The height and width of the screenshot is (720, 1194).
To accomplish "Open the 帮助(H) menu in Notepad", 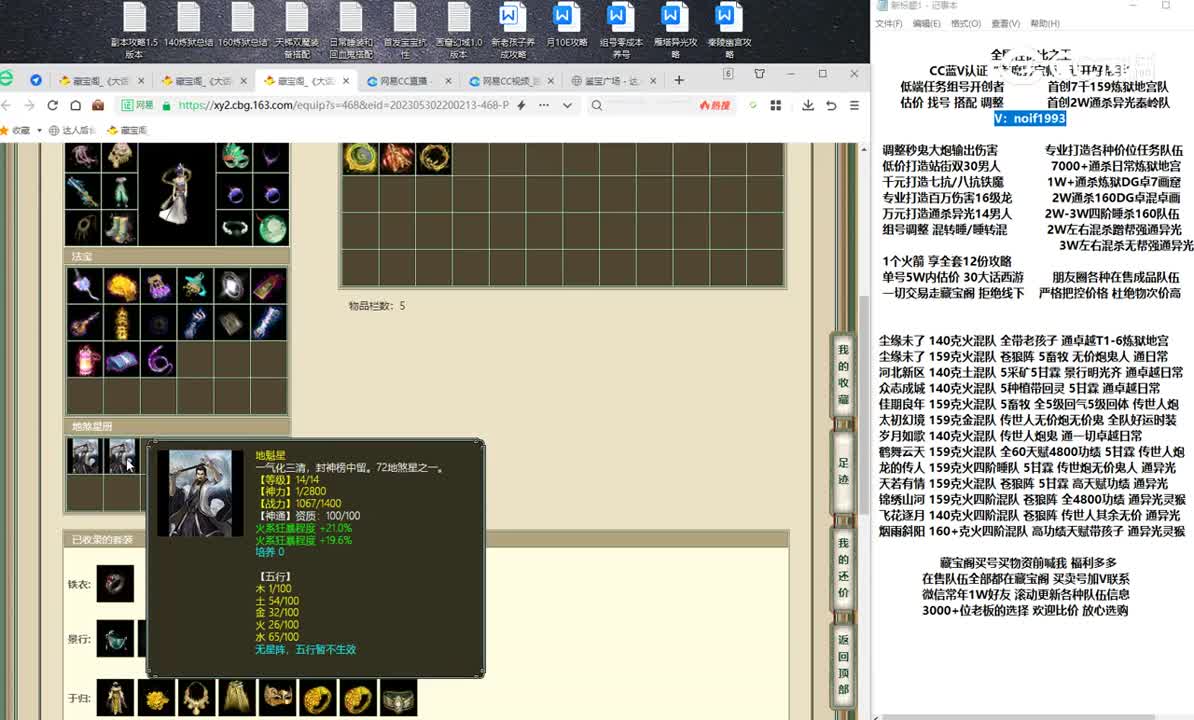I will 1044,24.
